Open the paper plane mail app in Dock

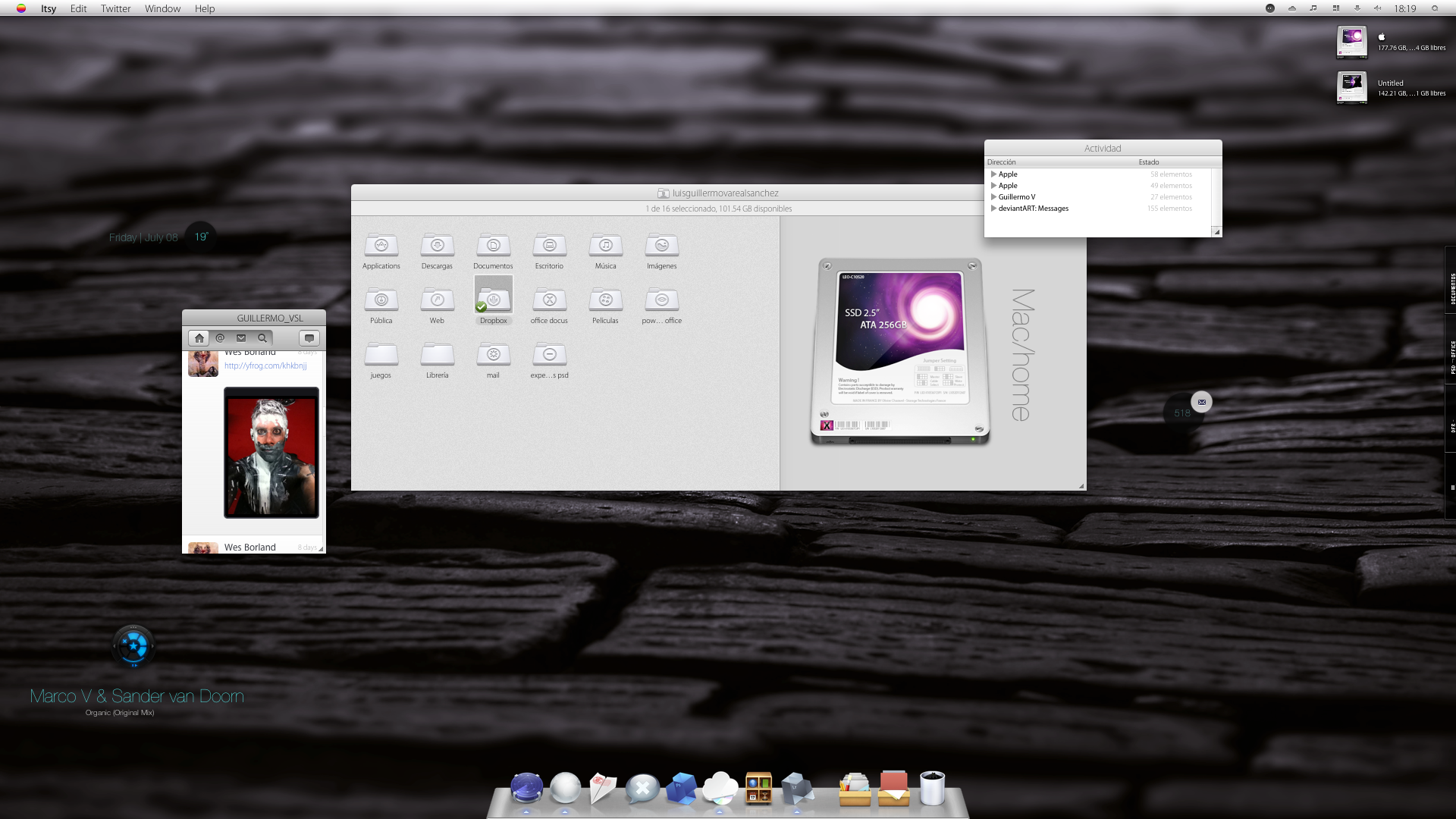(603, 789)
